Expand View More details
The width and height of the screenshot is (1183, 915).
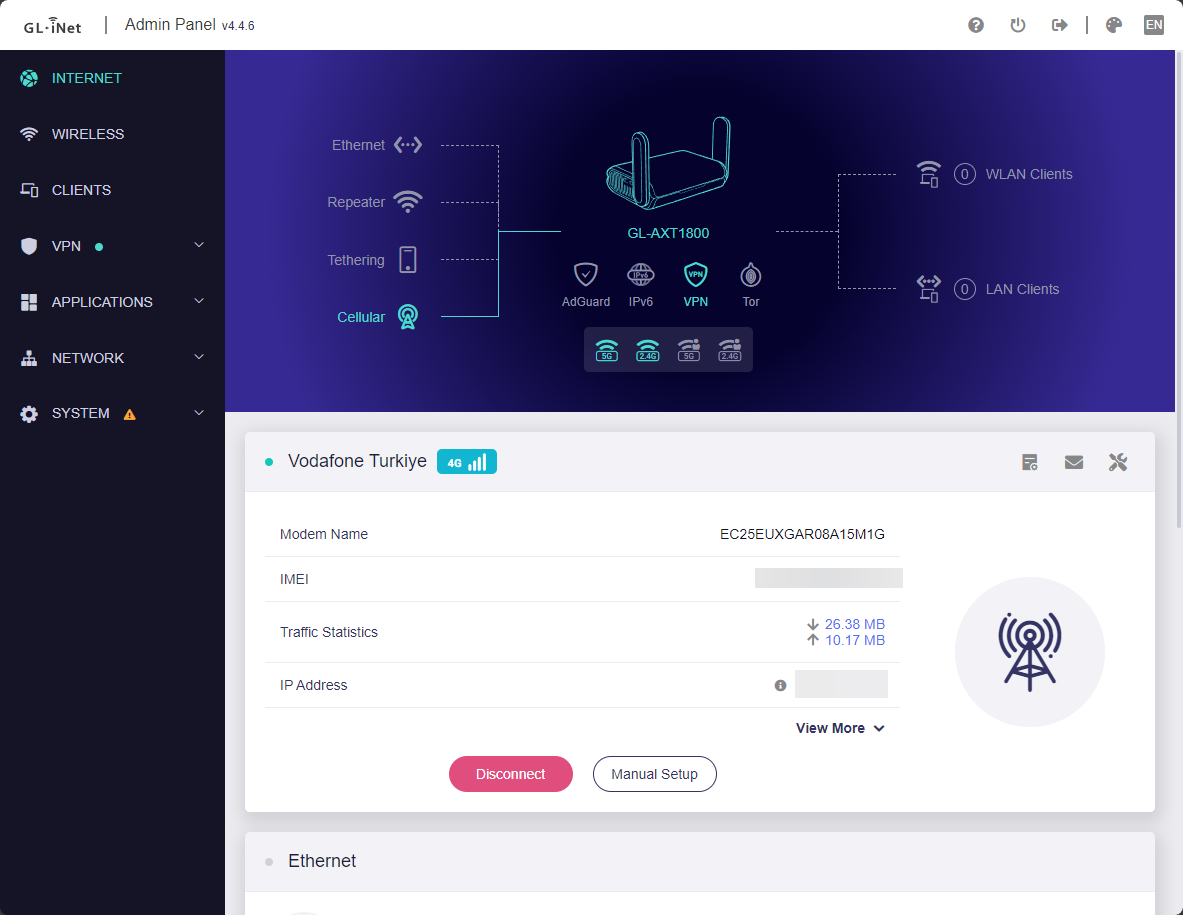click(840, 728)
